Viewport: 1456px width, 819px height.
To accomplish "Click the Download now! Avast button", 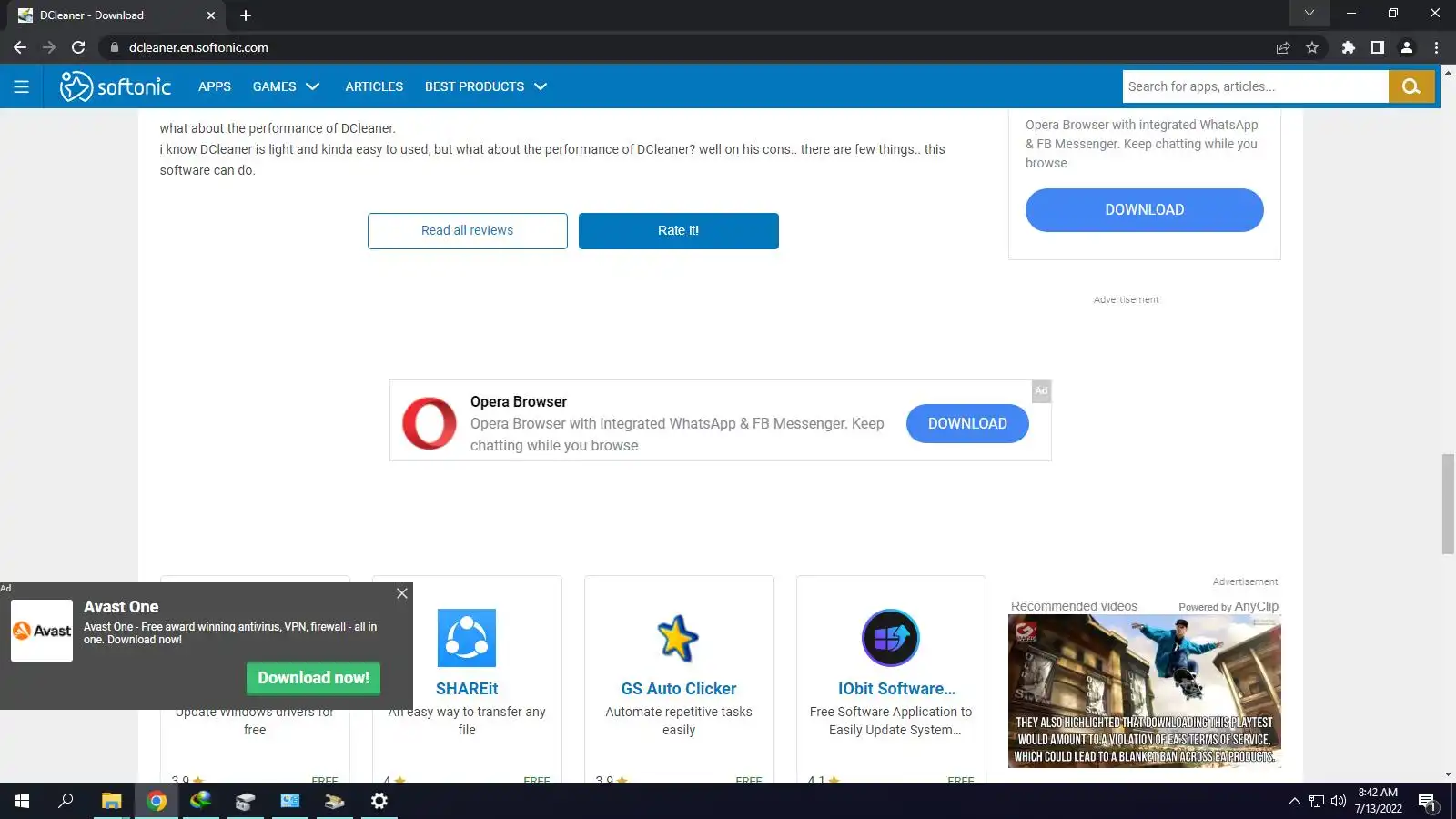I will coord(313,678).
